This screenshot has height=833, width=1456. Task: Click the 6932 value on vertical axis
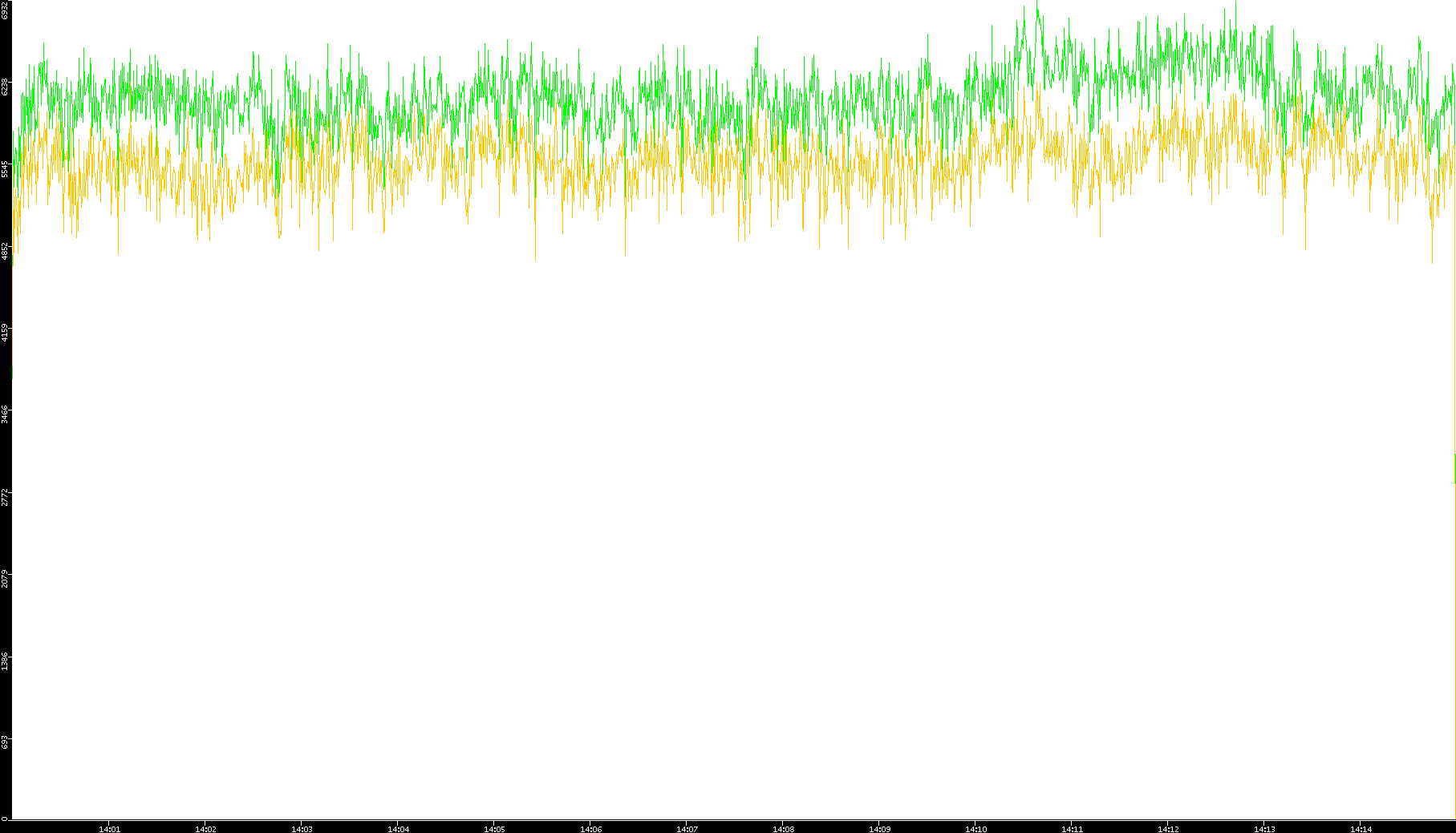pyautogui.click(x=5, y=10)
